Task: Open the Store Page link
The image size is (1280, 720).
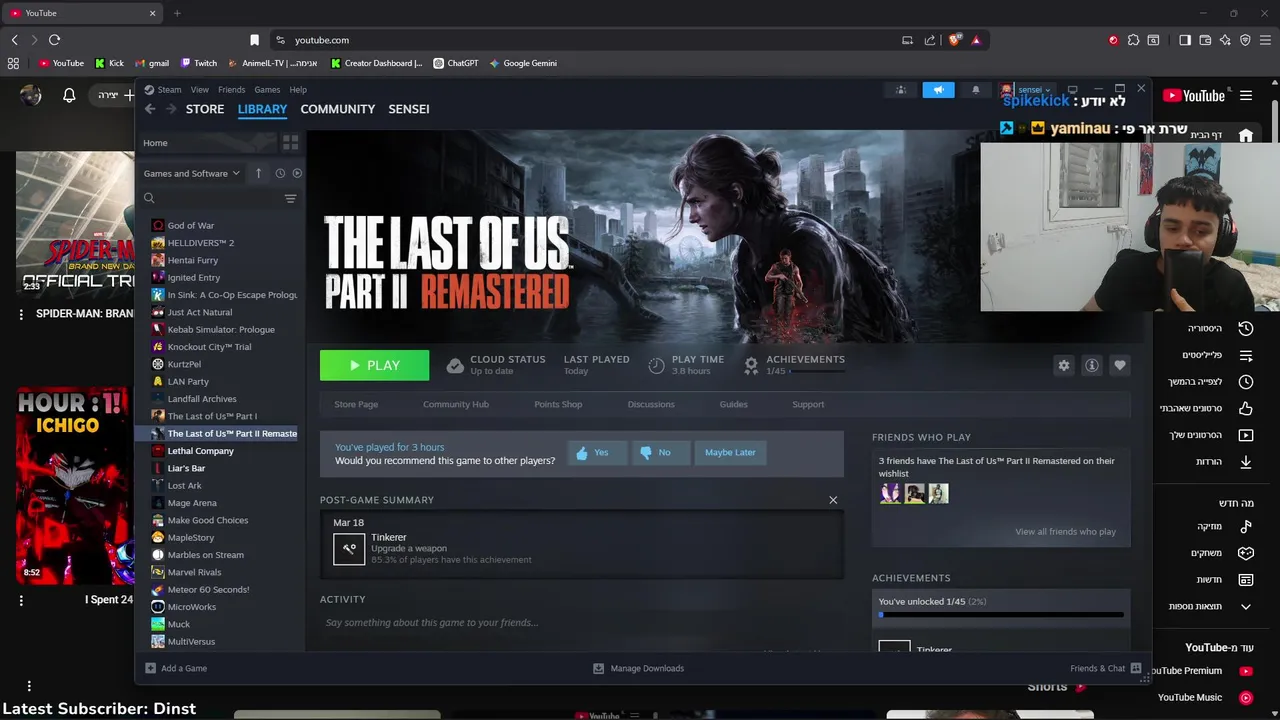Action: click(x=356, y=404)
